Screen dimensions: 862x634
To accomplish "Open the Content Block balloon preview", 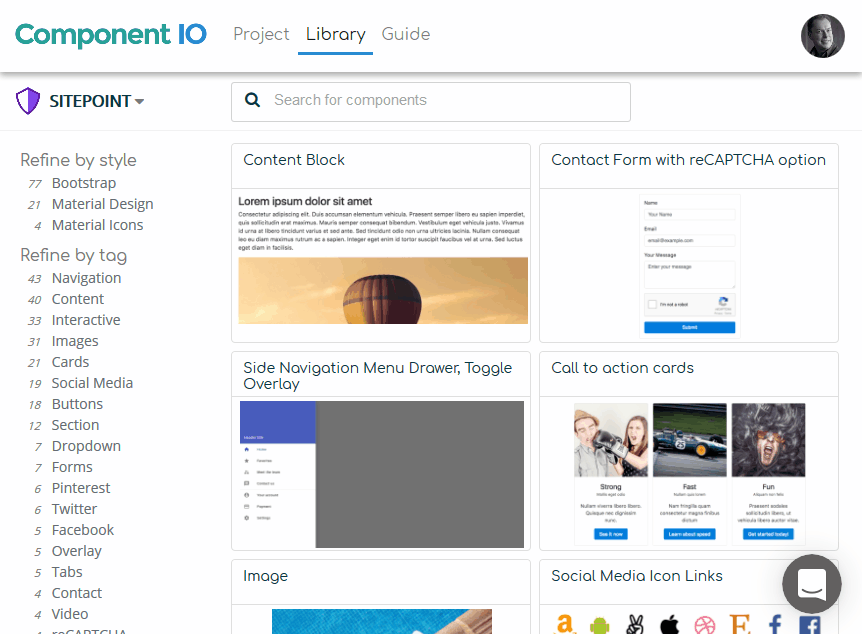I will (x=383, y=290).
